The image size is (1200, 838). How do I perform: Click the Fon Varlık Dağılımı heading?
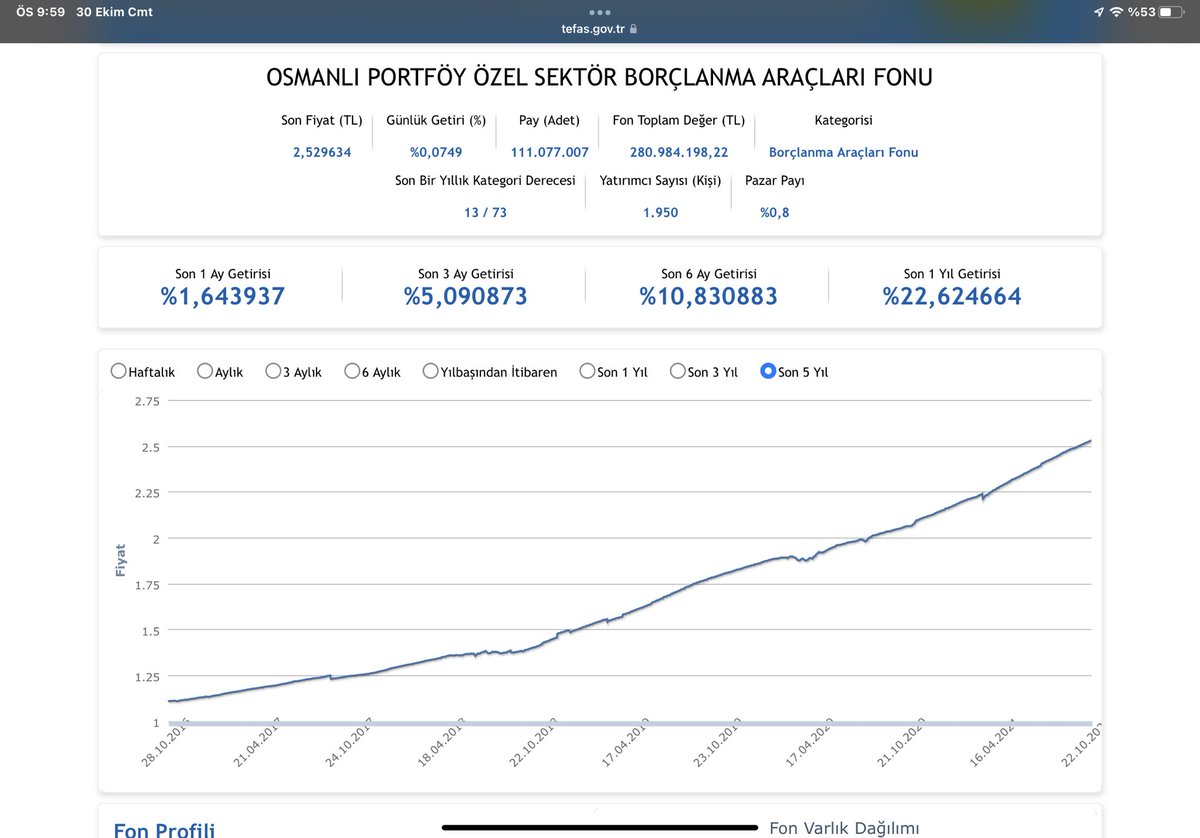[844, 828]
